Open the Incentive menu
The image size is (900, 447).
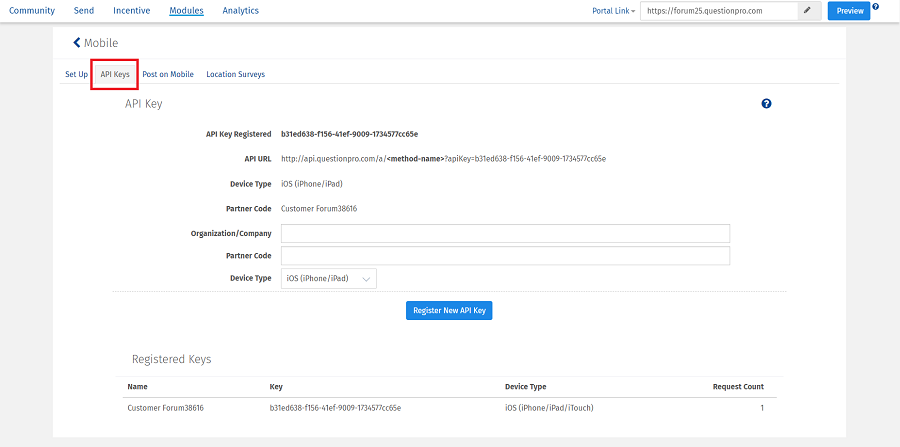click(x=132, y=11)
